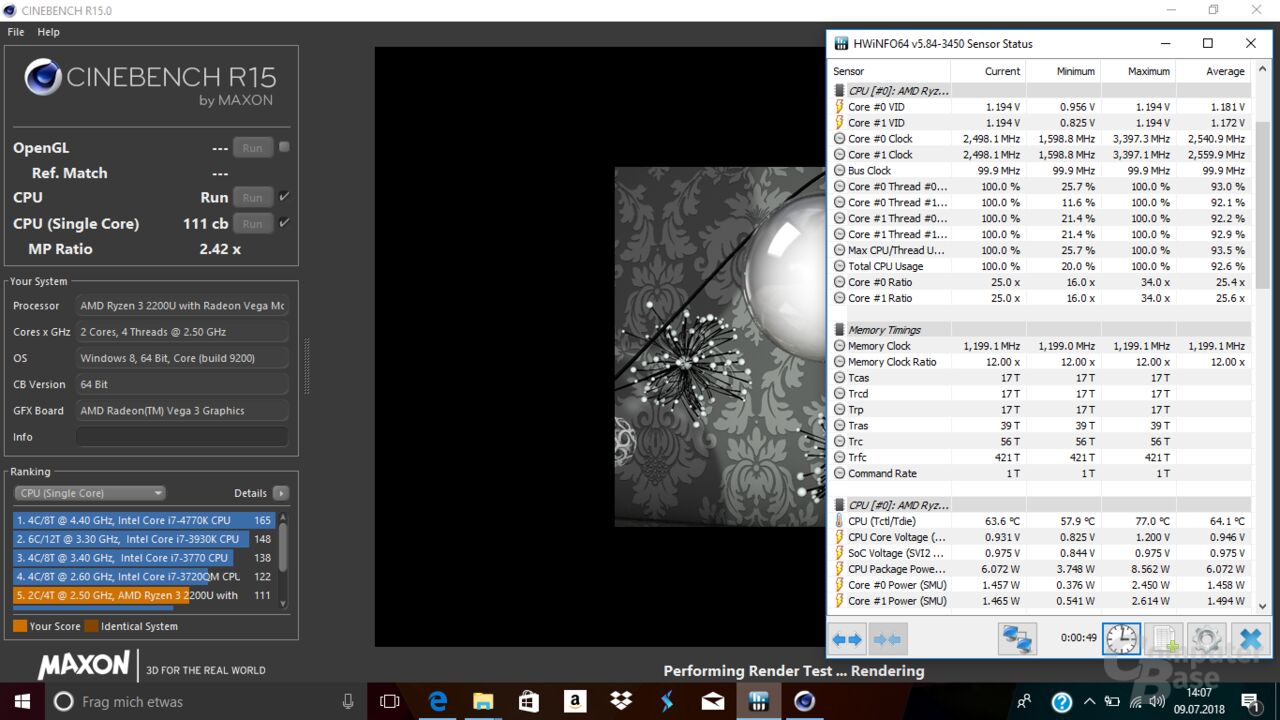Click the Cortana microphone icon
The height and width of the screenshot is (720, 1280).
(348, 701)
